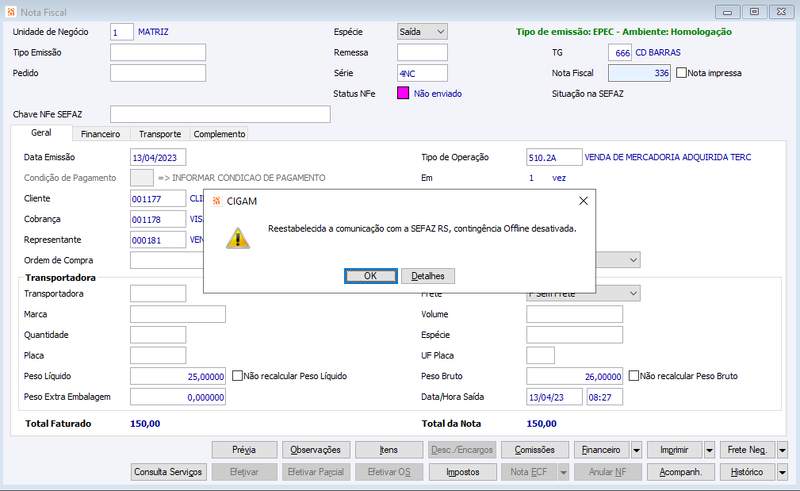Click the Peso Líquido field
The image size is (800, 491).
pos(178,376)
